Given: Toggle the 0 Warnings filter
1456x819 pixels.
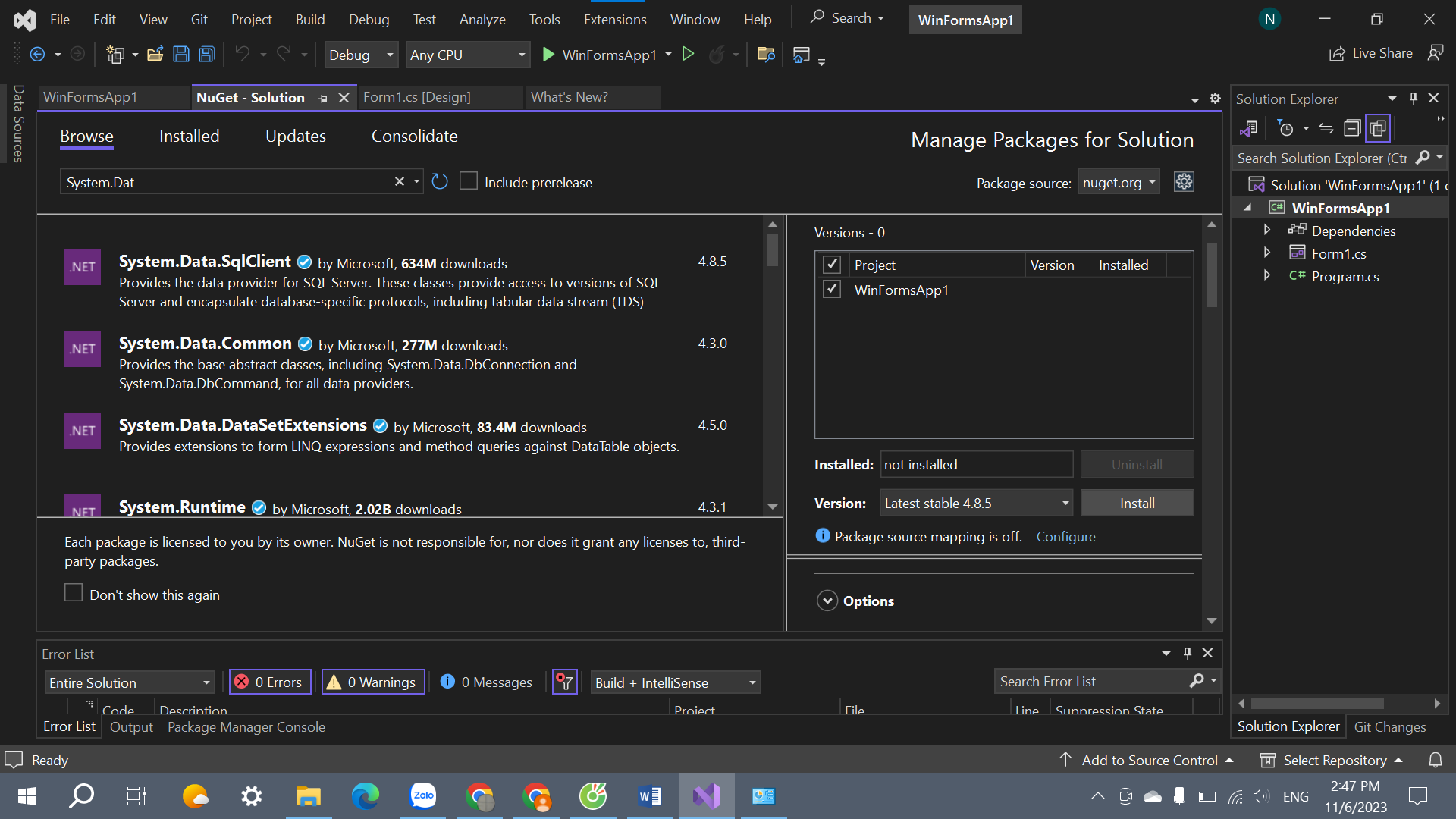Looking at the screenshot, I should [x=373, y=682].
